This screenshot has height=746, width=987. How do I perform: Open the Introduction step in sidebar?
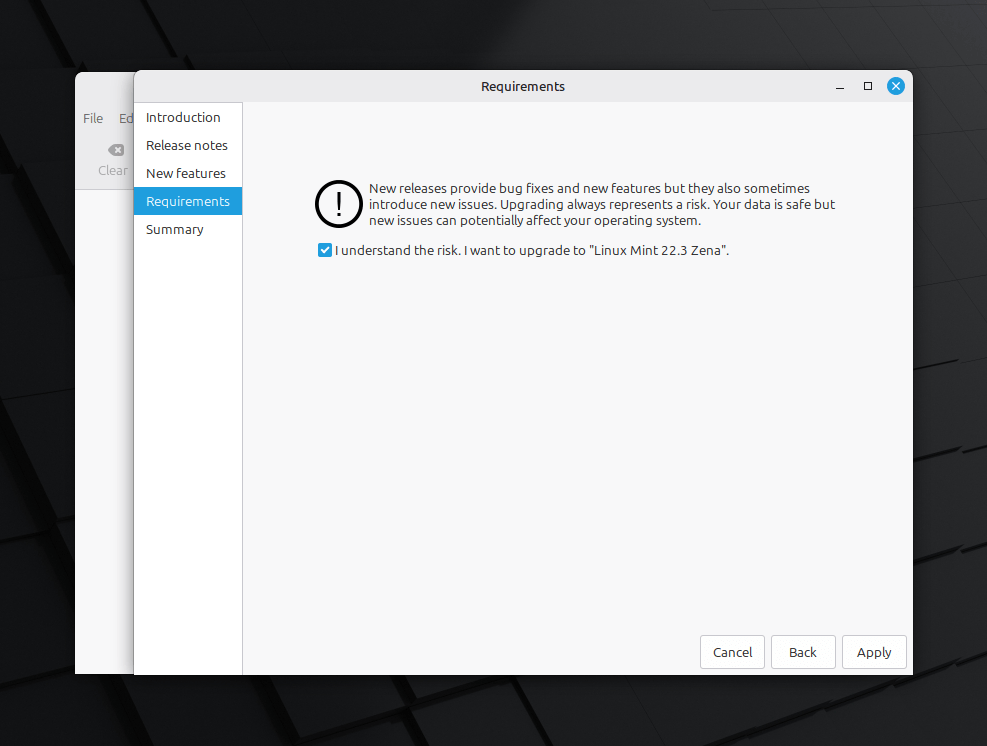pos(188,118)
